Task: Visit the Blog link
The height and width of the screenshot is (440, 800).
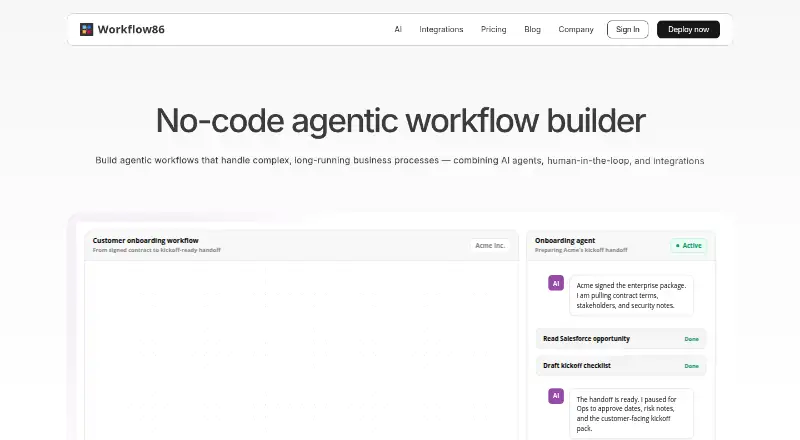Action: 532,30
